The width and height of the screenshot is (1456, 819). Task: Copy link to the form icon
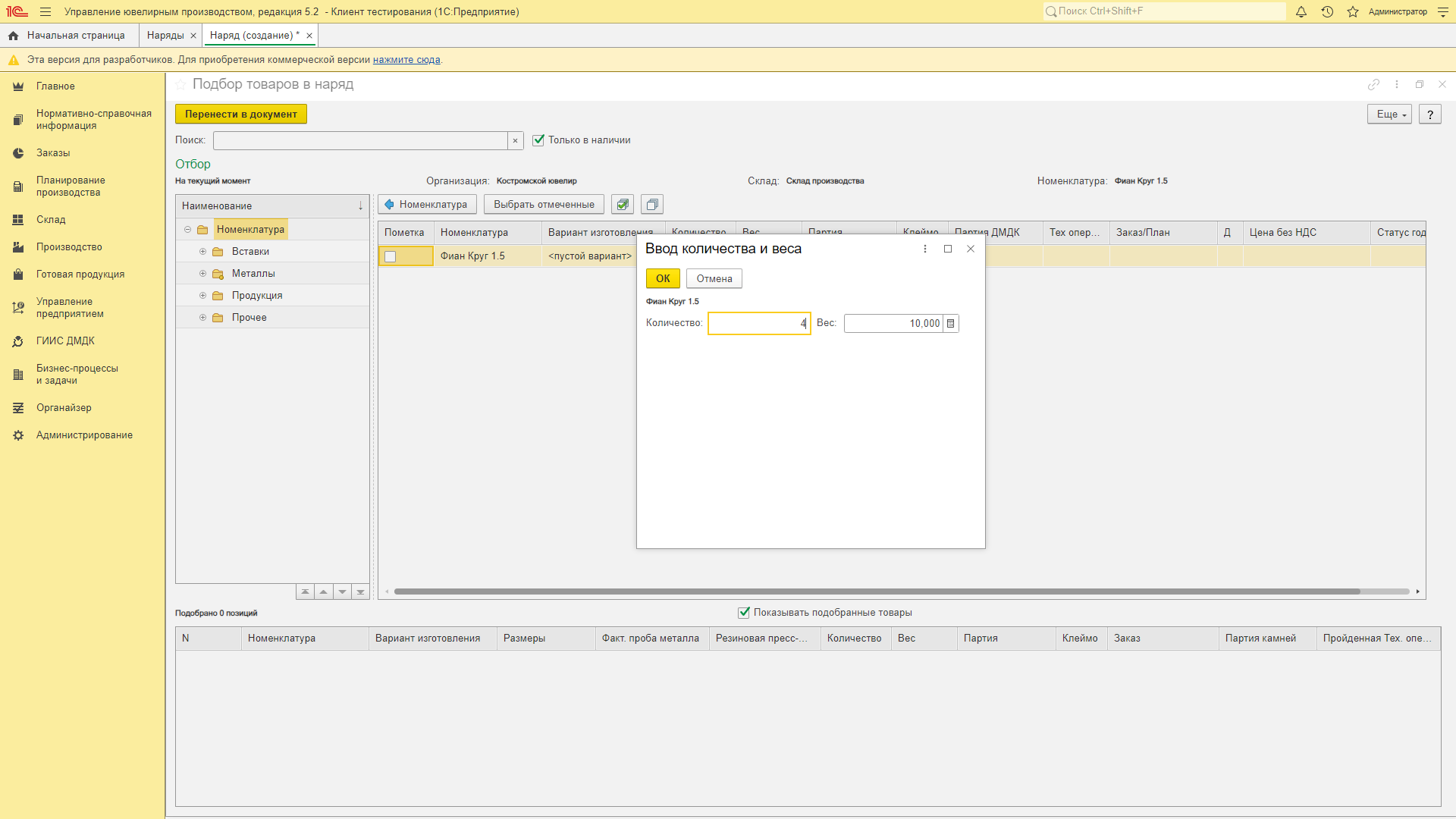pyautogui.click(x=1373, y=85)
